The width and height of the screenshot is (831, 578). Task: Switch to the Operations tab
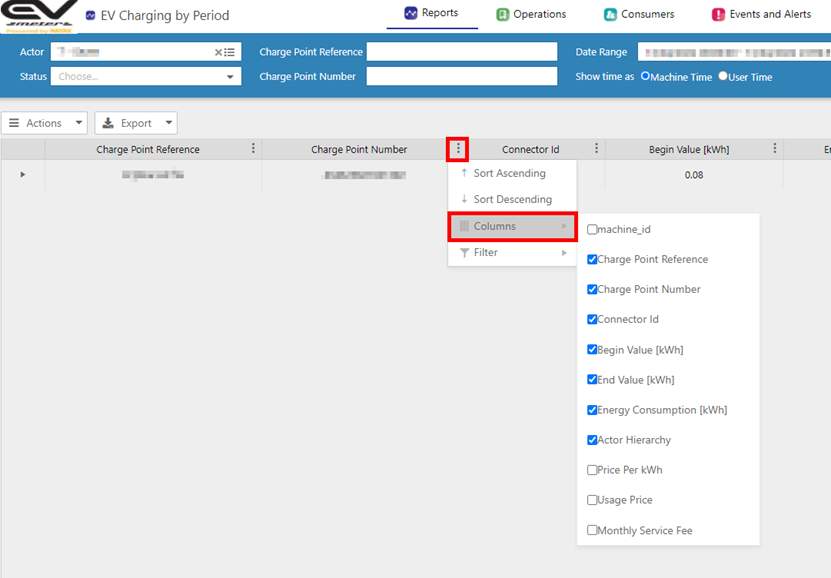pyautogui.click(x=531, y=14)
